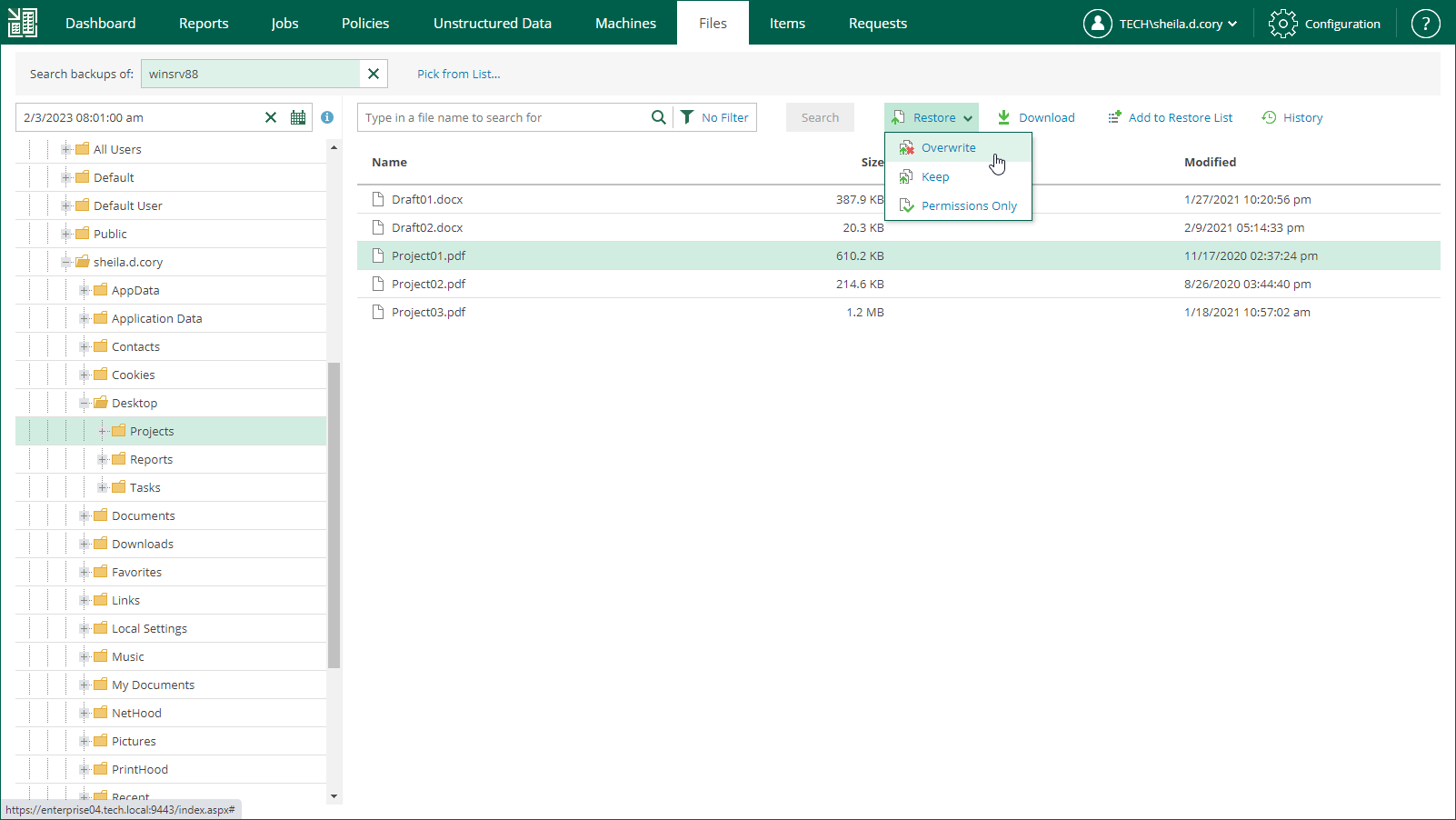Click the Veeam home logo icon
The width and height of the screenshot is (1456, 820).
23,23
